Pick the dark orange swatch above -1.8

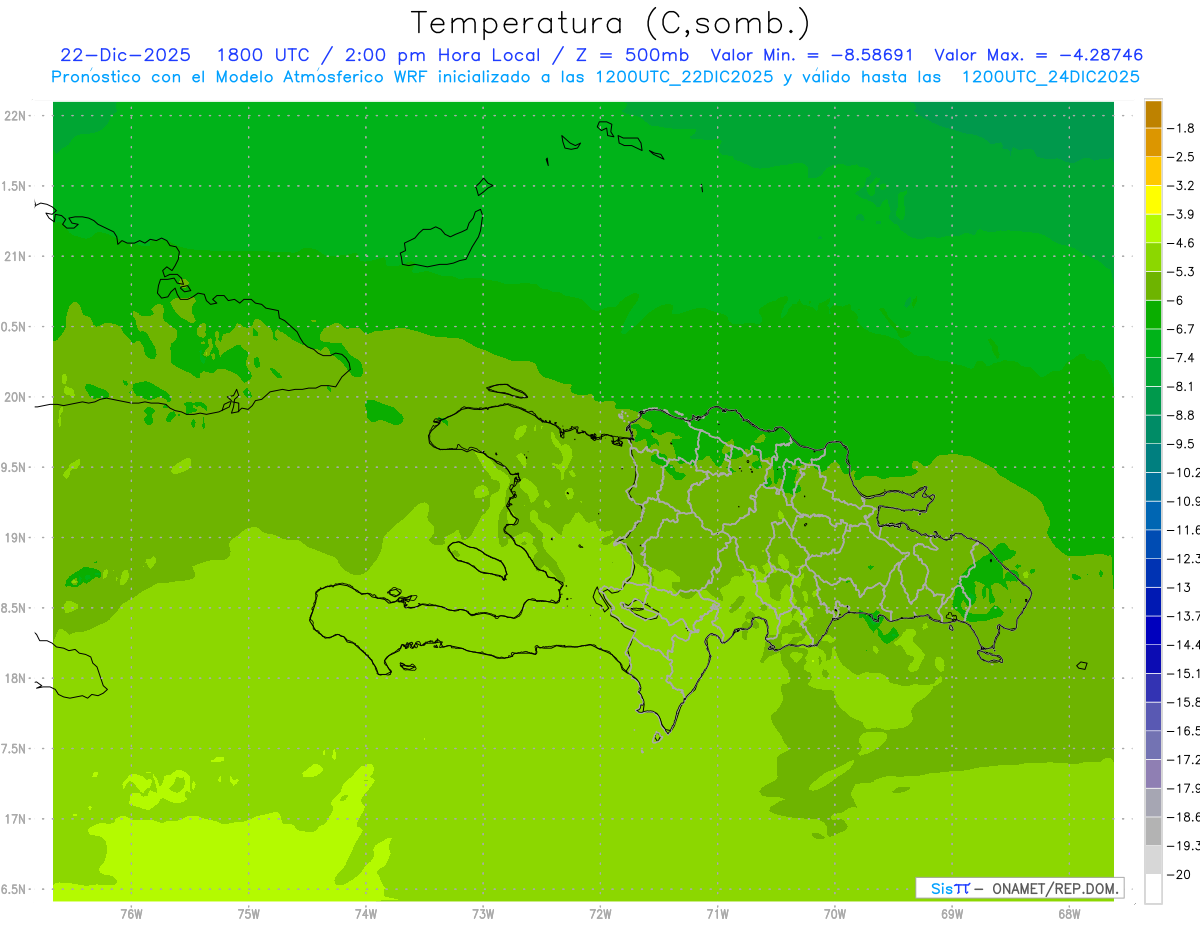tap(1153, 114)
